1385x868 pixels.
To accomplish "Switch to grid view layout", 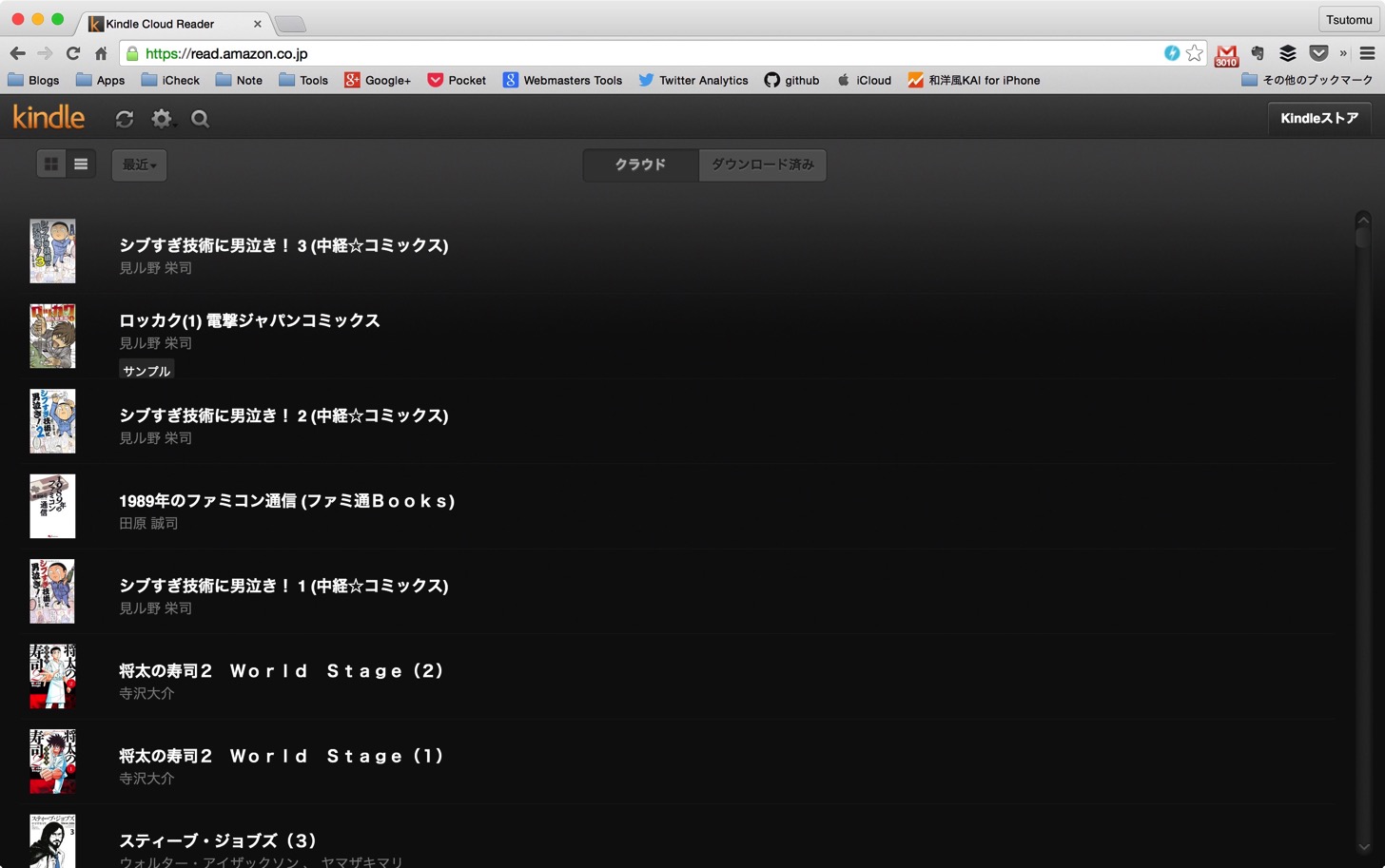I will [x=51, y=164].
